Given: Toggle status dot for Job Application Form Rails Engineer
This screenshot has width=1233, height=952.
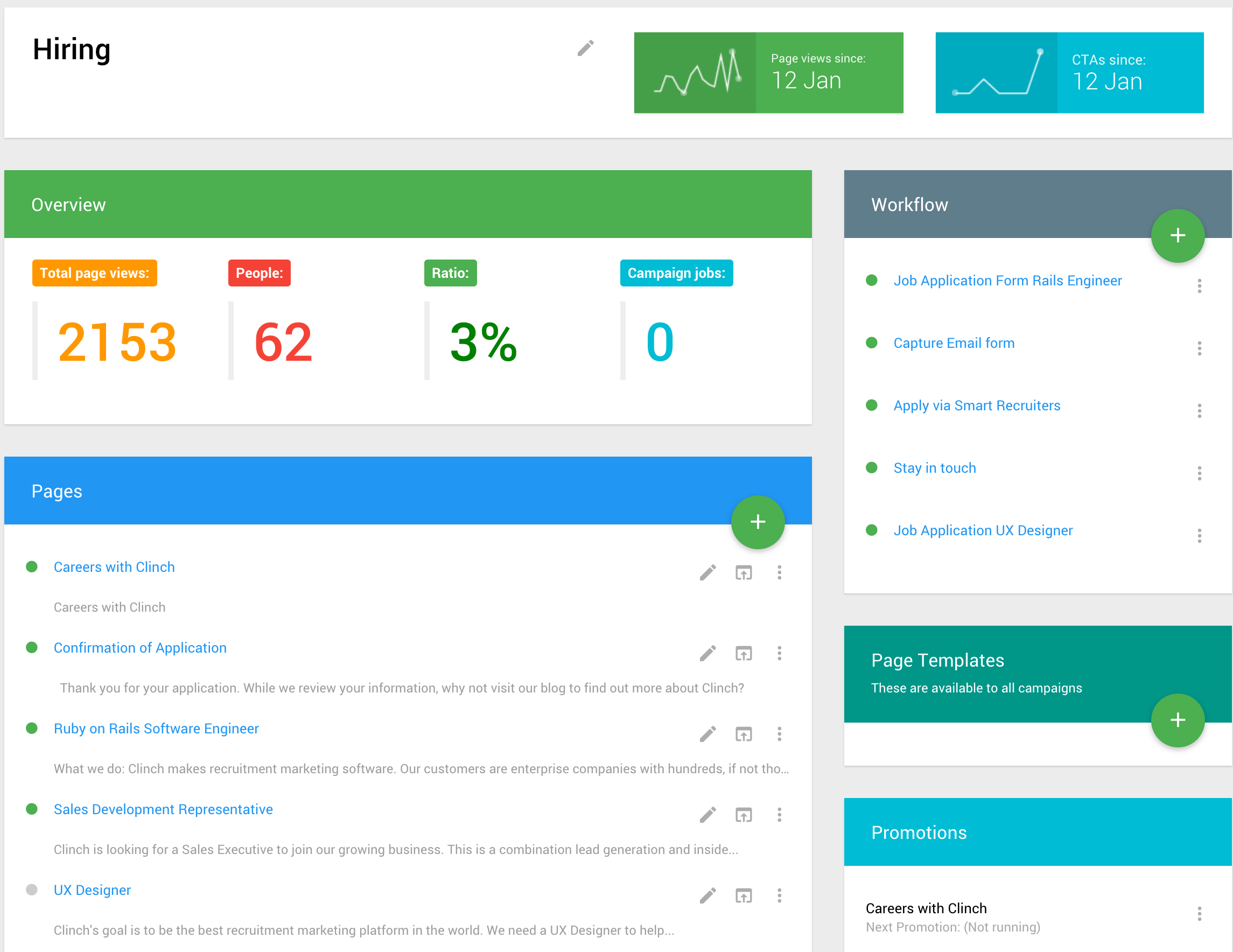Looking at the screenshot, I should coord(872,280).
